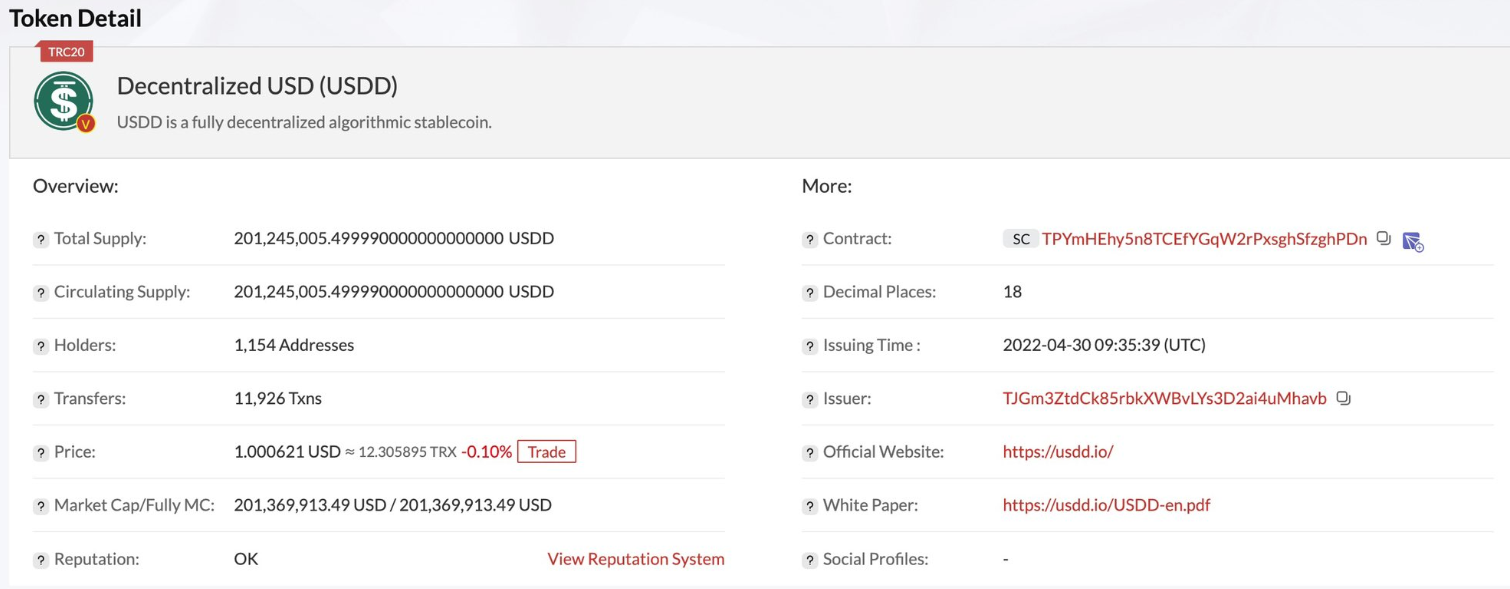
Task: Open contract address TPYmHEhy5n8TCEfYGqW2rPxsghSfzghPDn
Action: (x=1204, y=239)
